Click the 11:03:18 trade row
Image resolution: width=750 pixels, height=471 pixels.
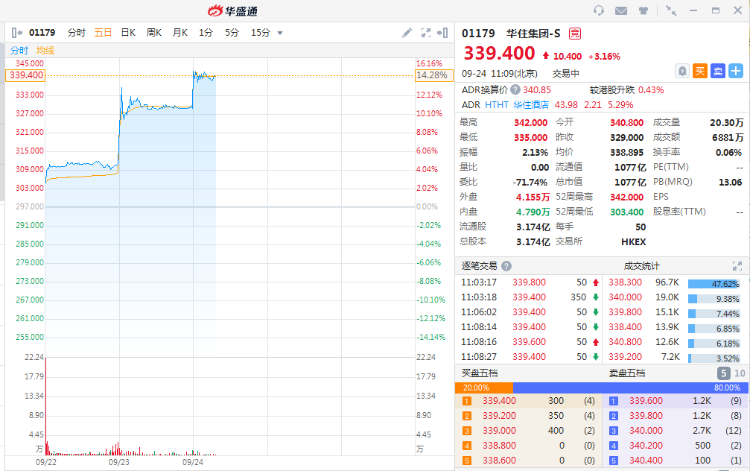coord(529,297)
